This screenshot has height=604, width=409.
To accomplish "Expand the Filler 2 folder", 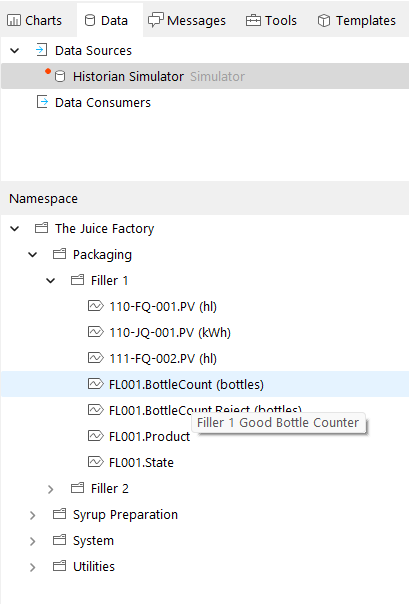I will pos(50,489).
